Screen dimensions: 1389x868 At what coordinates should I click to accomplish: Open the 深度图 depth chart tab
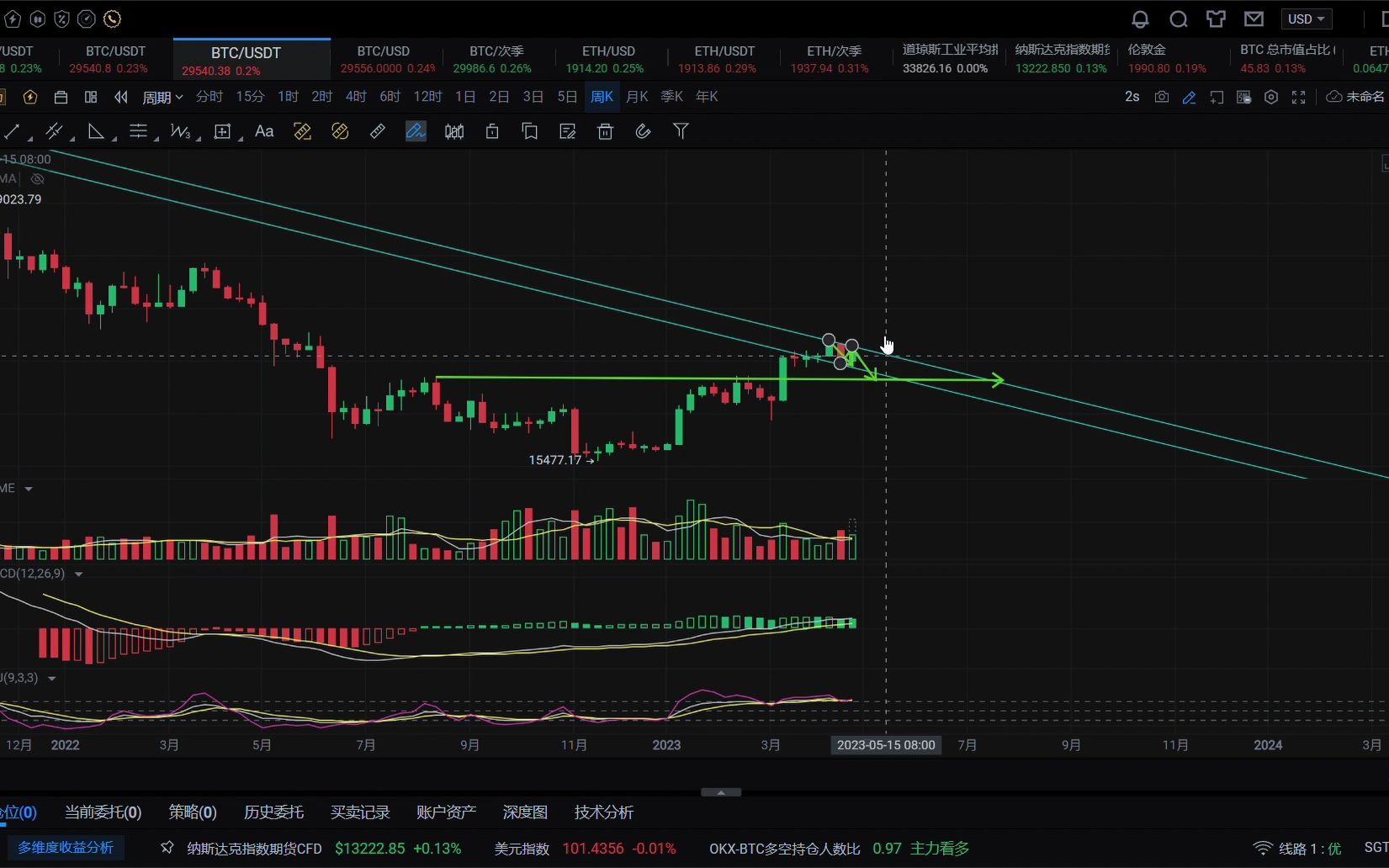tap(524, 812)
